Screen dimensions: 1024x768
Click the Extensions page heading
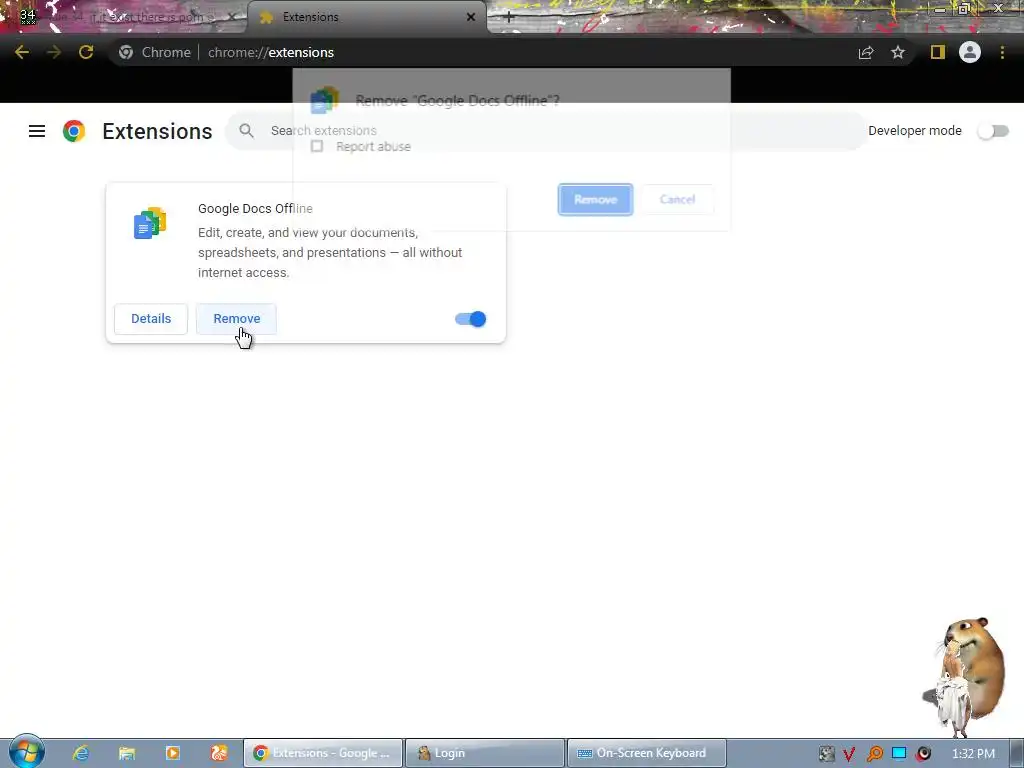tap(157, 131)
